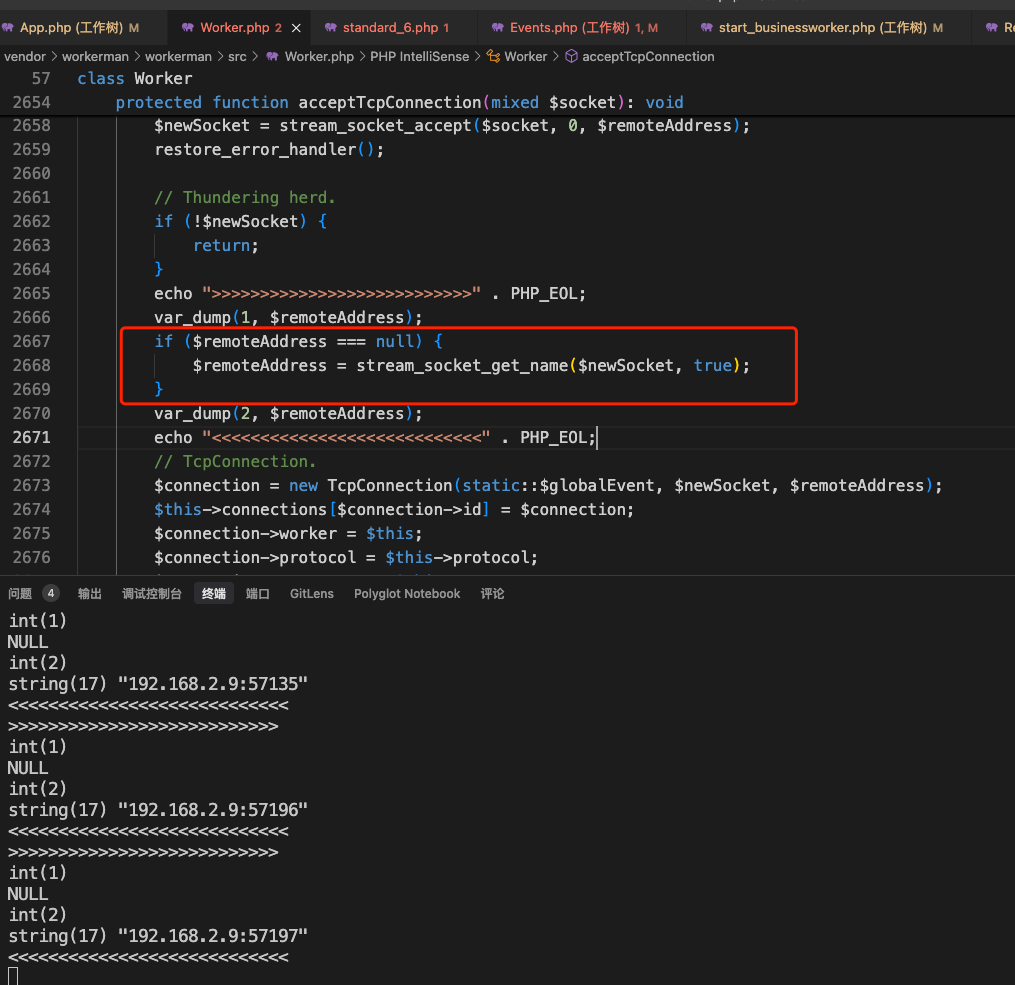Expand the vendor breadcrumb segment
1015x985 pixels.
point(25,56)
